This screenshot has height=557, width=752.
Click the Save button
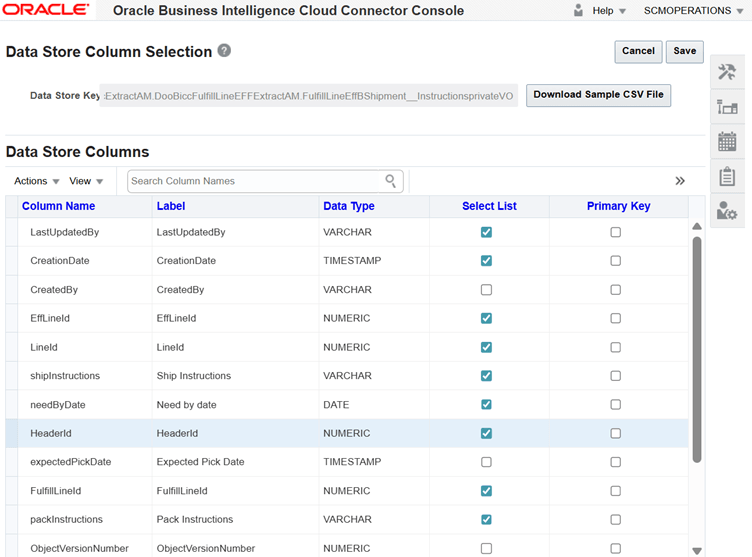point(684,51)
